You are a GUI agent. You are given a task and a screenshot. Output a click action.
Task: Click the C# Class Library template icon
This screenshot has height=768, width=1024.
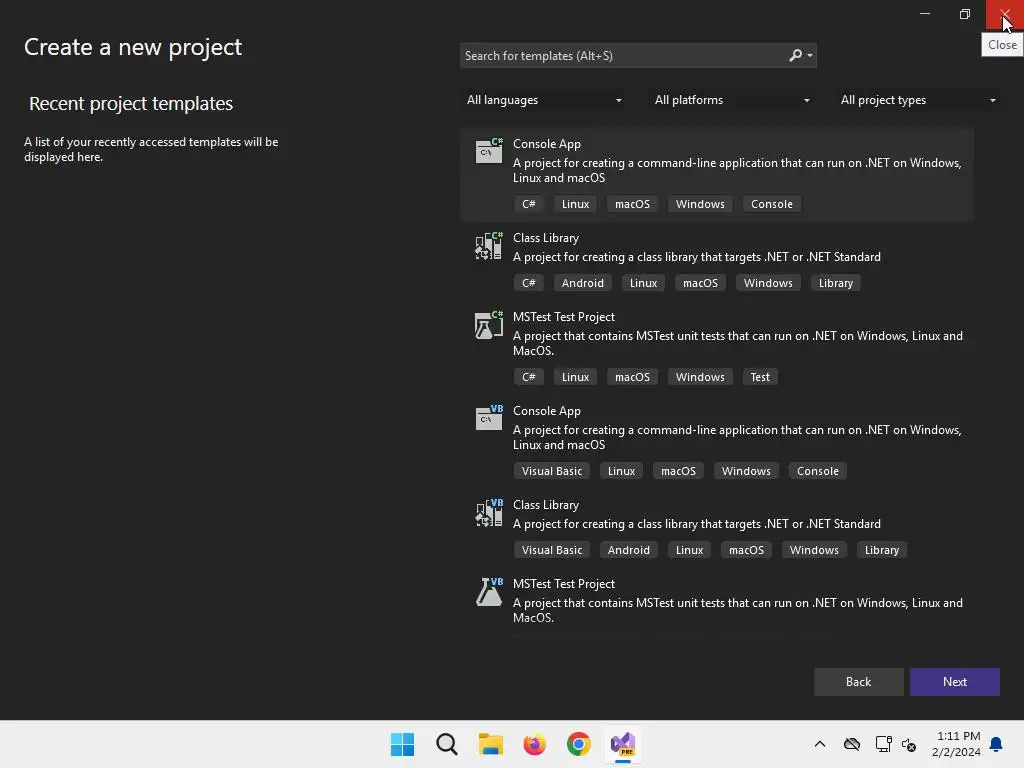(488, 246)
